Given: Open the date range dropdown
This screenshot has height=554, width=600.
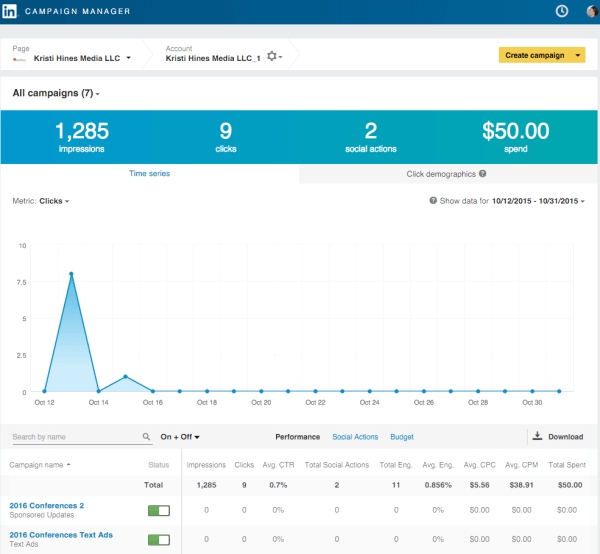Looking at the screenshot, I should pyautogui.click(x=538, y=201).
